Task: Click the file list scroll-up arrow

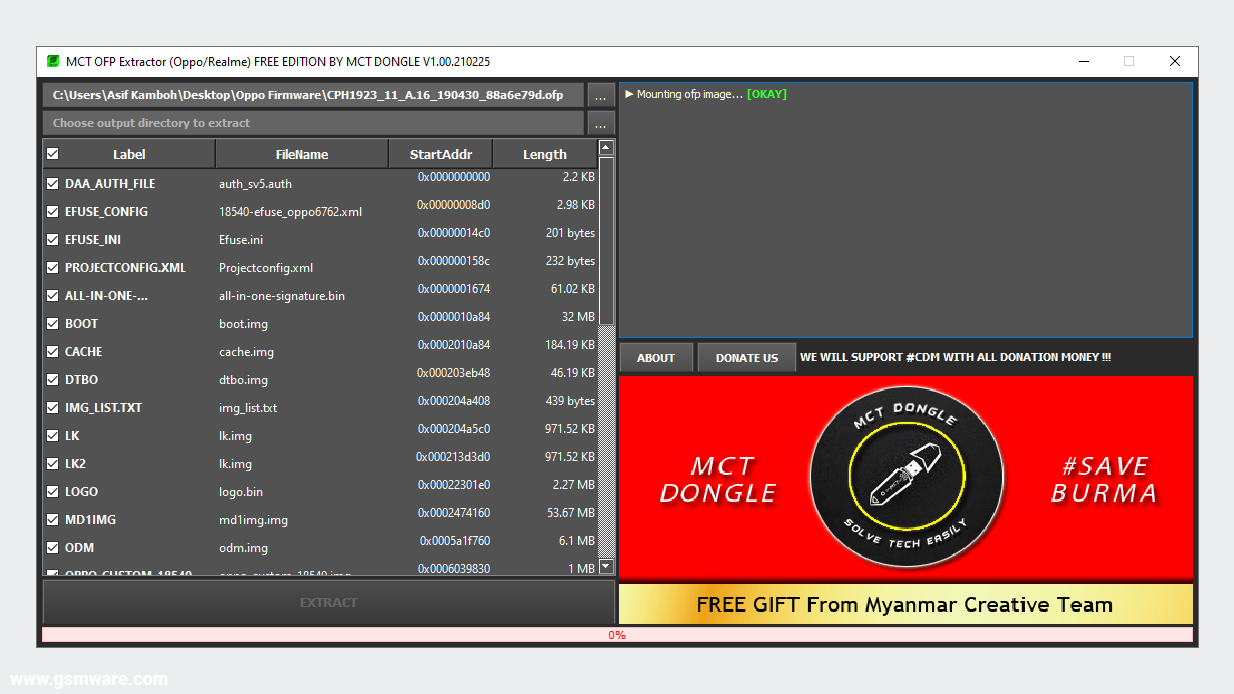Action: click(x=606, y=146)
